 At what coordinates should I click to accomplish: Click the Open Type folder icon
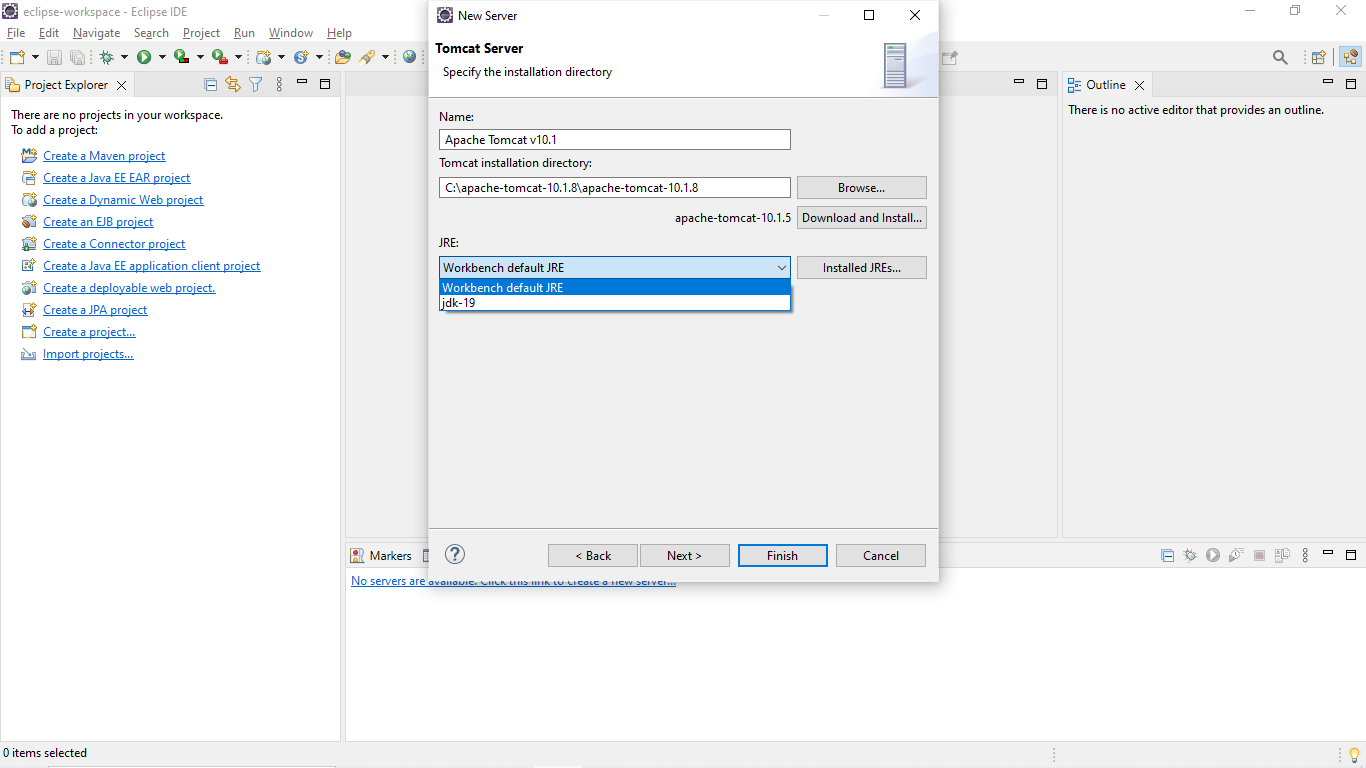[343, 57]
